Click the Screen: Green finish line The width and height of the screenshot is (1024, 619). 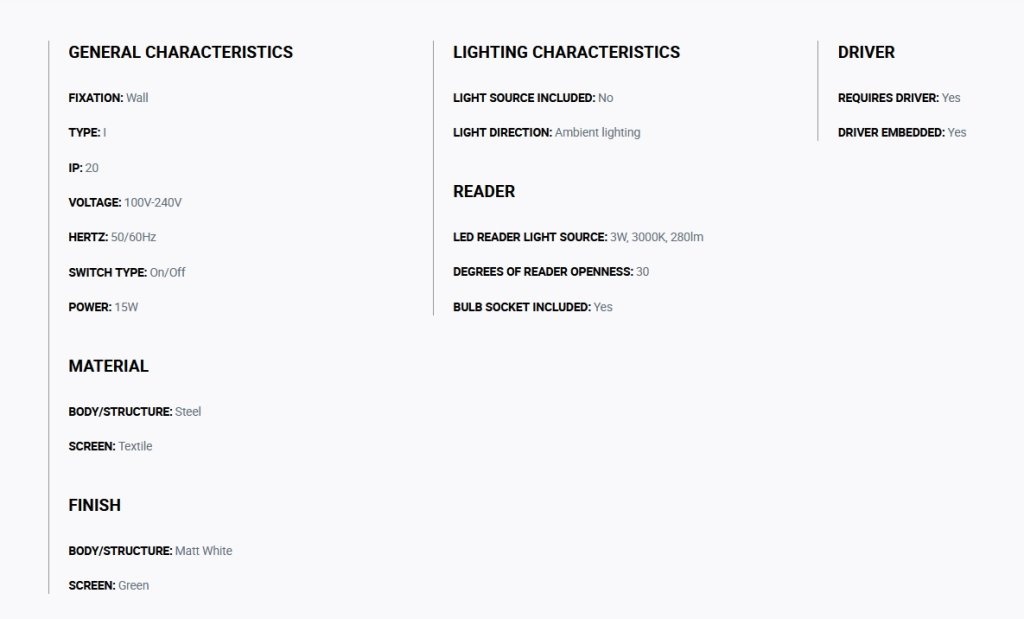pyautogui.click(x=108, y=586)
